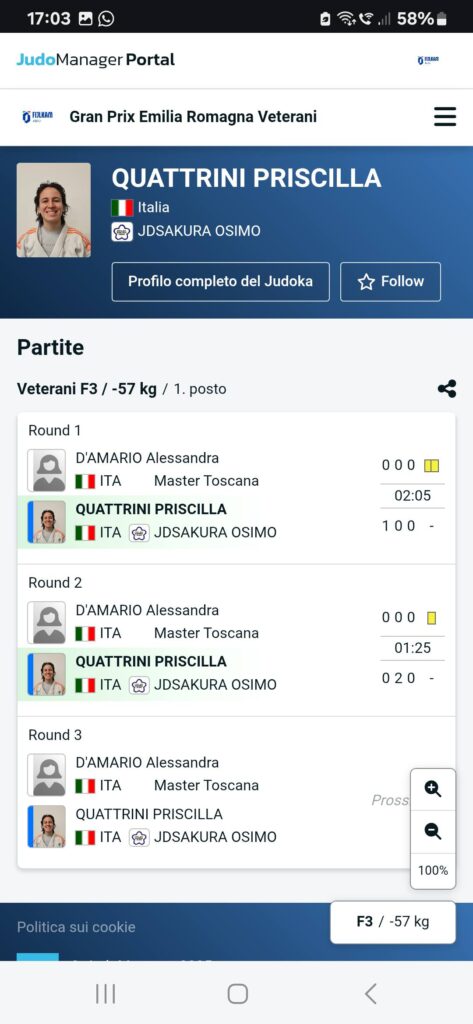Tap the federation logo at top right
Image resolution: width=473 pixels, height=1024 pixels.
click(x=428, y=60)
